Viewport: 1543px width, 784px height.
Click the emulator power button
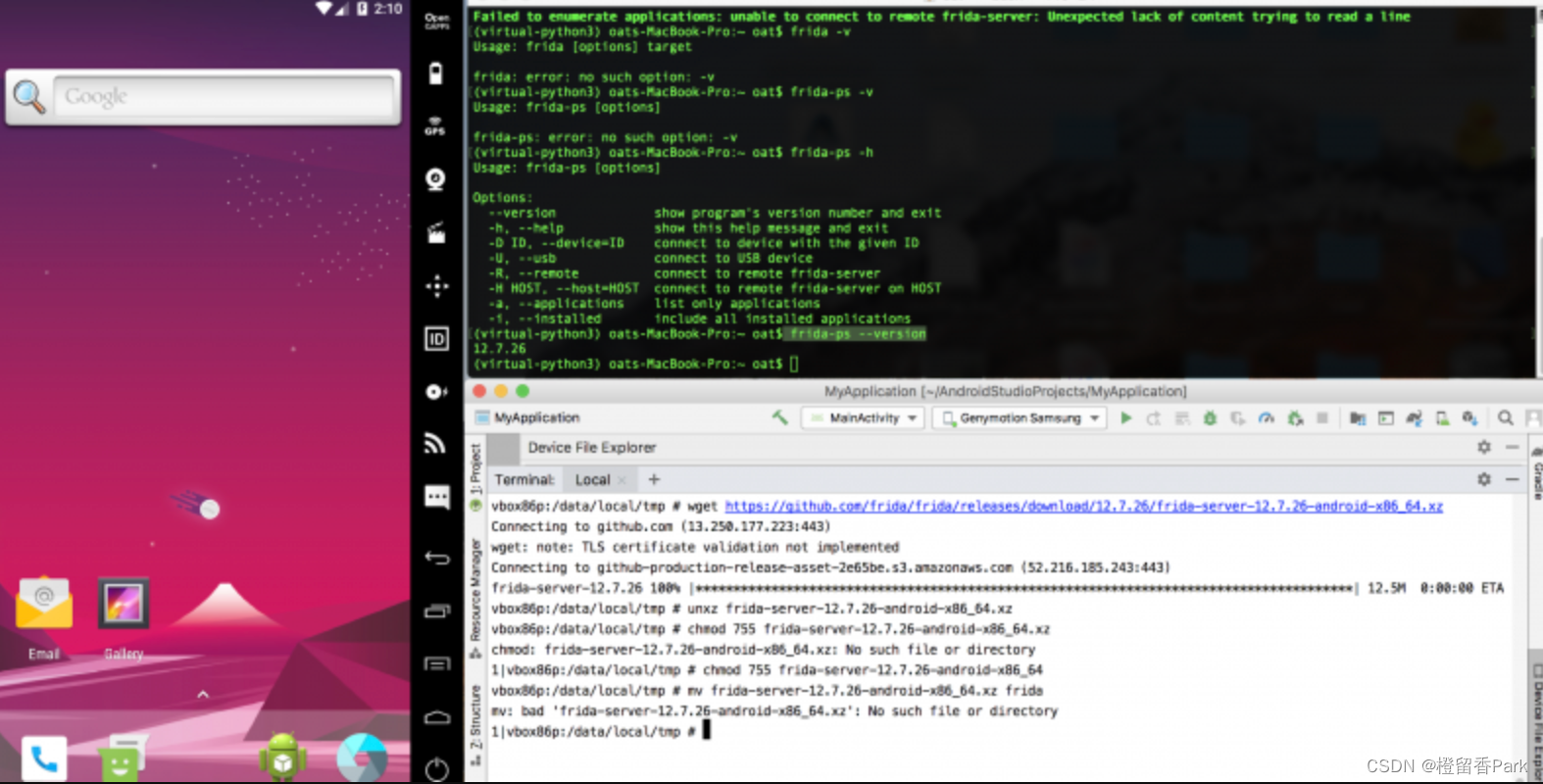(x=436, y=769)
